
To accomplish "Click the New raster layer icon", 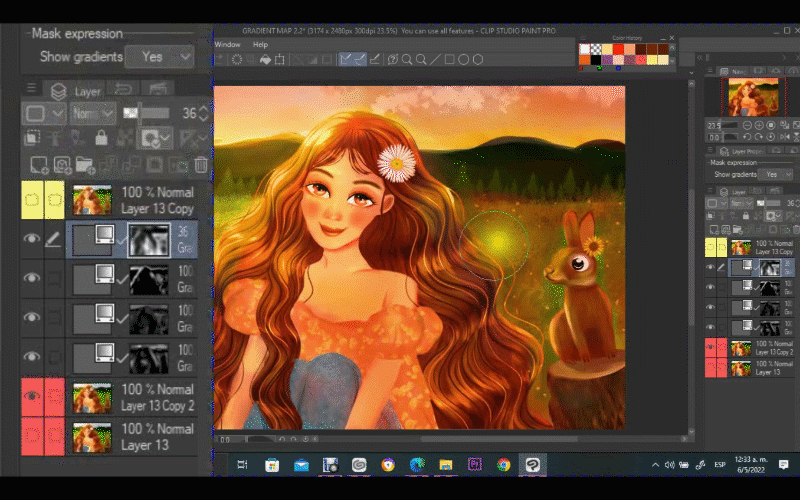I will click(x=38, y=164).
